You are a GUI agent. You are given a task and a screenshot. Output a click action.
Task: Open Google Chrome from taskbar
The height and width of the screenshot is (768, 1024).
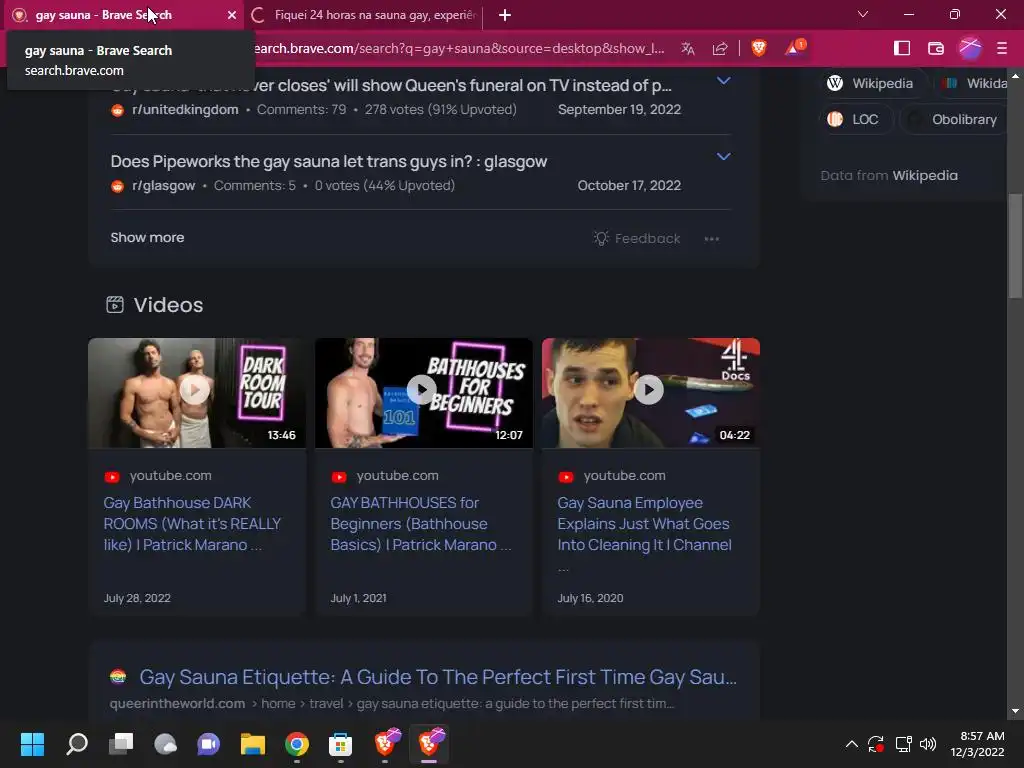click(x=296, y=744)
